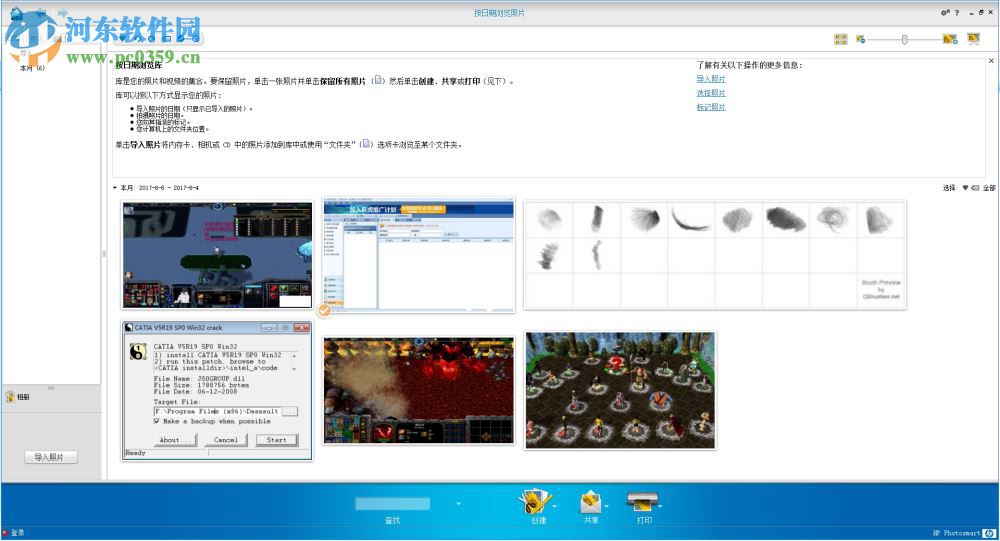
Task: Open the 共享 dropdown arrow
Action: pyautogui.click(x=607, y=507)
